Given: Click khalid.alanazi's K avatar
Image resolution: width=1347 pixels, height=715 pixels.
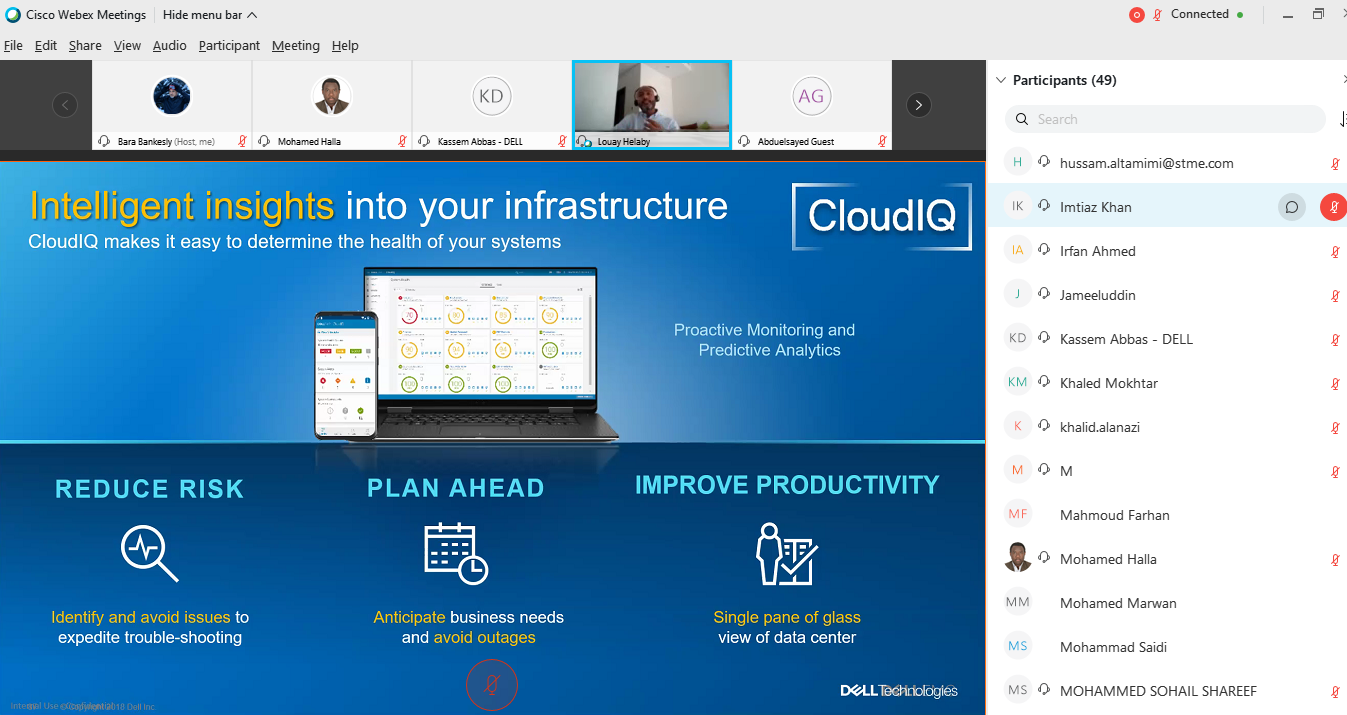Looking at the screenshot, I should 1018,426.
